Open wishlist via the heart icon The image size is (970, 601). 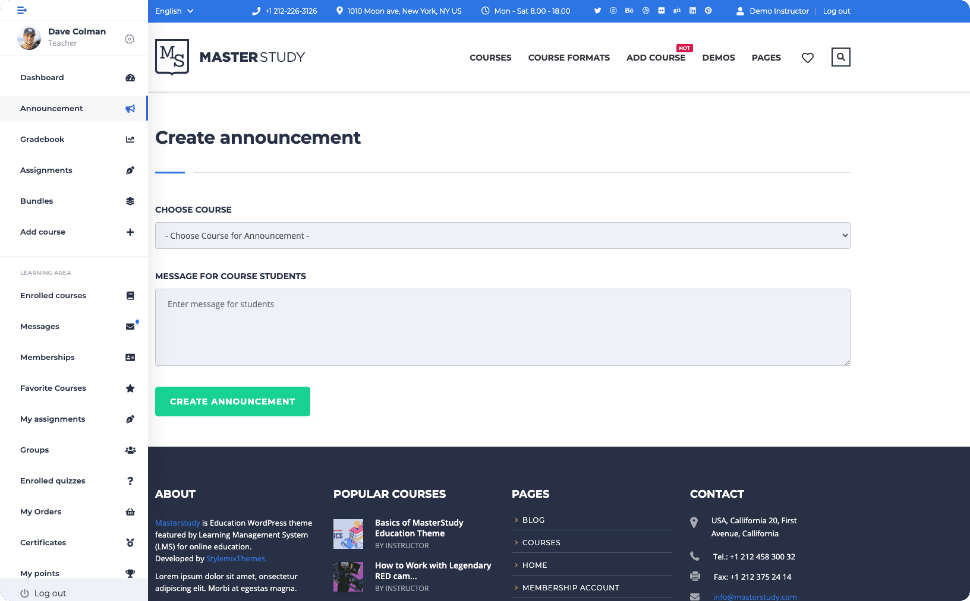[808, 58]
